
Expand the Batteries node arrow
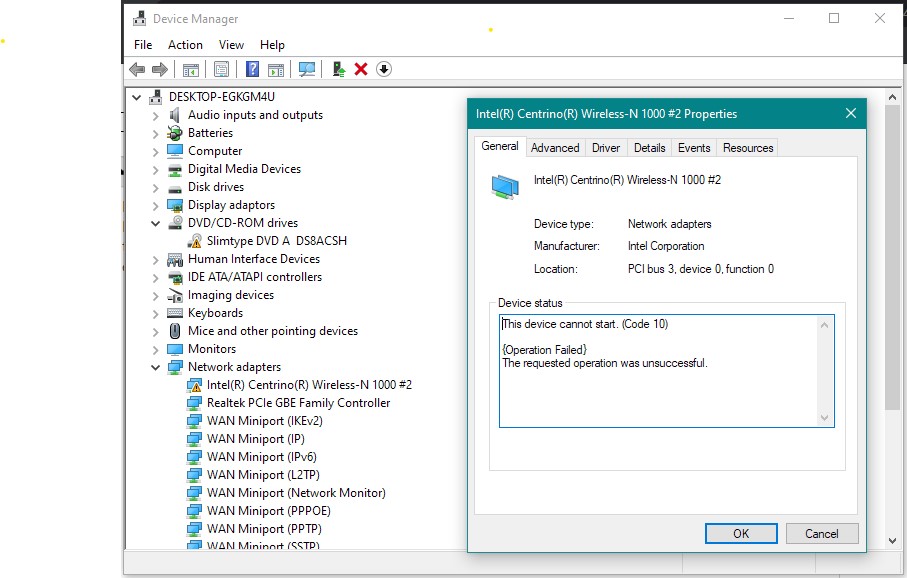155,134
